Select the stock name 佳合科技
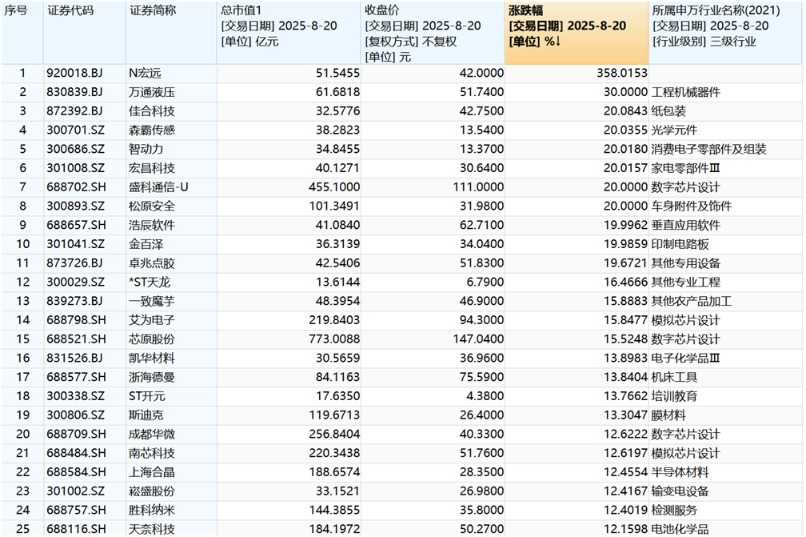 point(152,111)
